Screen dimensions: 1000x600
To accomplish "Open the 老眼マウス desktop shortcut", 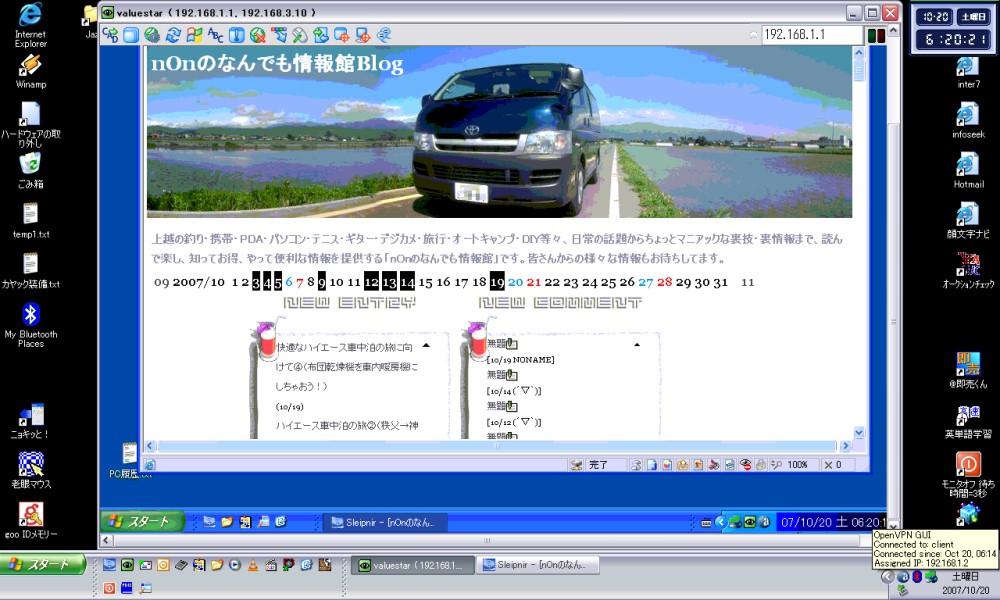I will (x=31, y=470).
